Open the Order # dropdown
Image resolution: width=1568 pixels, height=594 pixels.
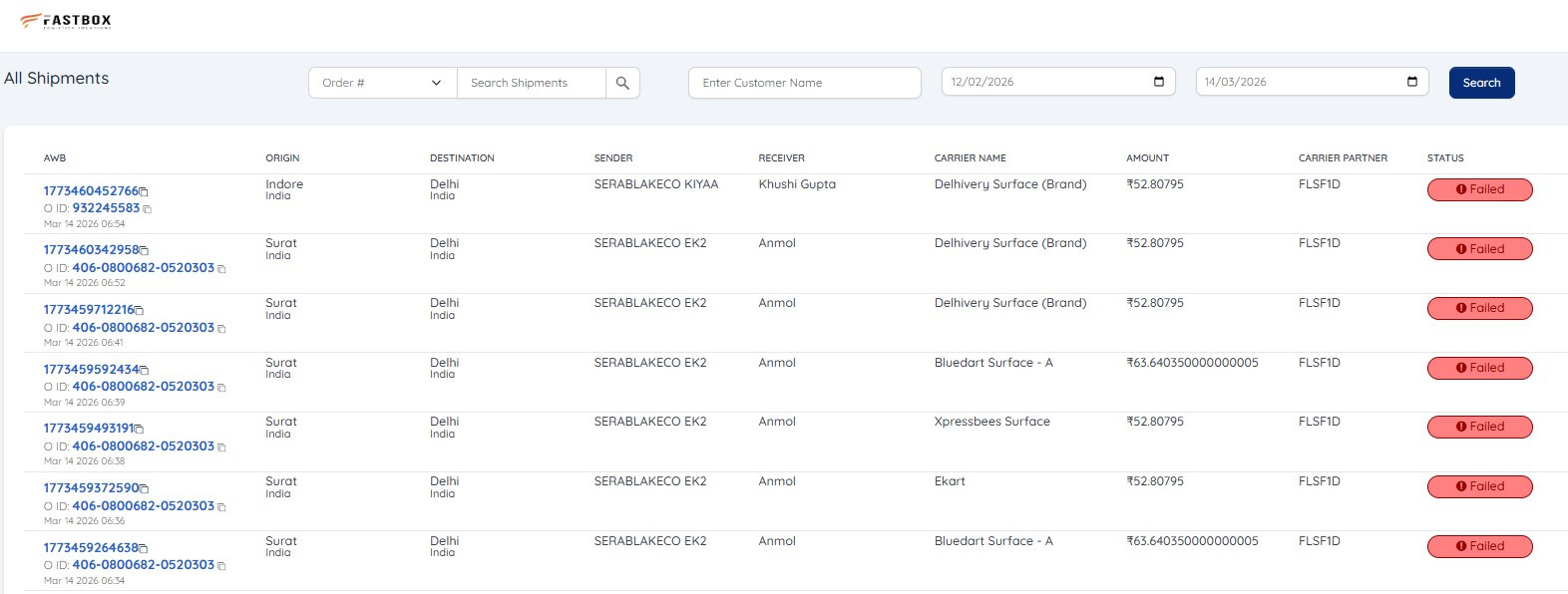(382, 83)
